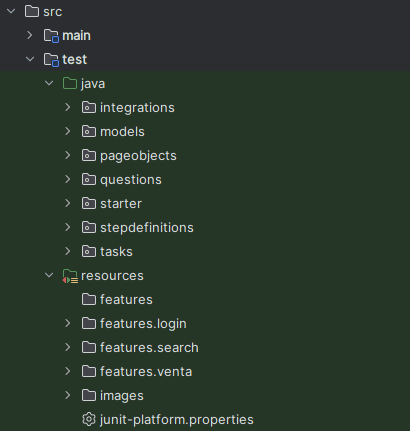The width and height of the screenshot is (410, 431).
Task: Expand the images folder arrow
Action: click(68, 395)
